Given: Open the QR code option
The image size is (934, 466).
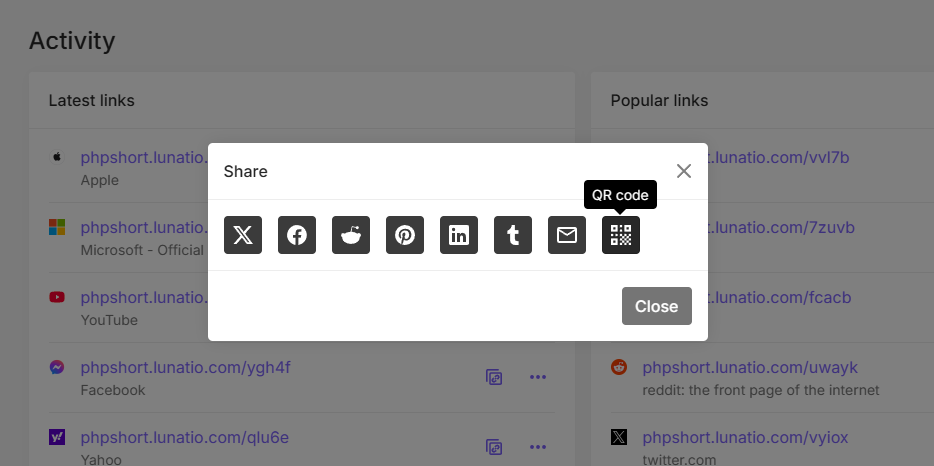Looking at the screenshot, I should pyautogui.click(x=621, y=235).
